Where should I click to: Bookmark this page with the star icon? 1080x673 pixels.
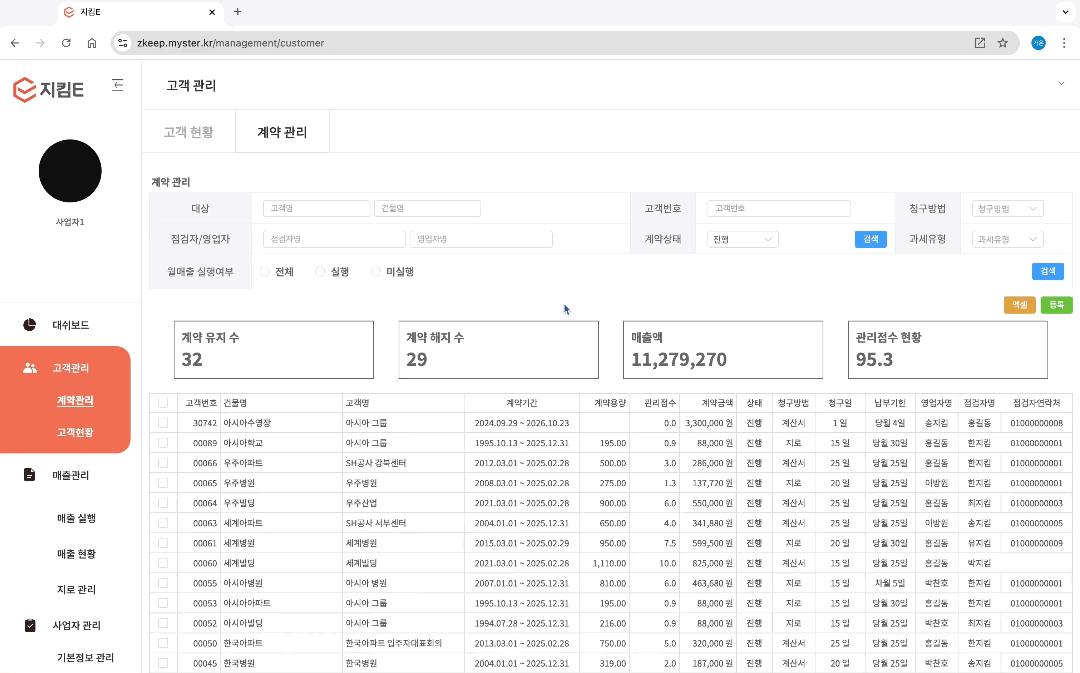[x=1002, y=43]
